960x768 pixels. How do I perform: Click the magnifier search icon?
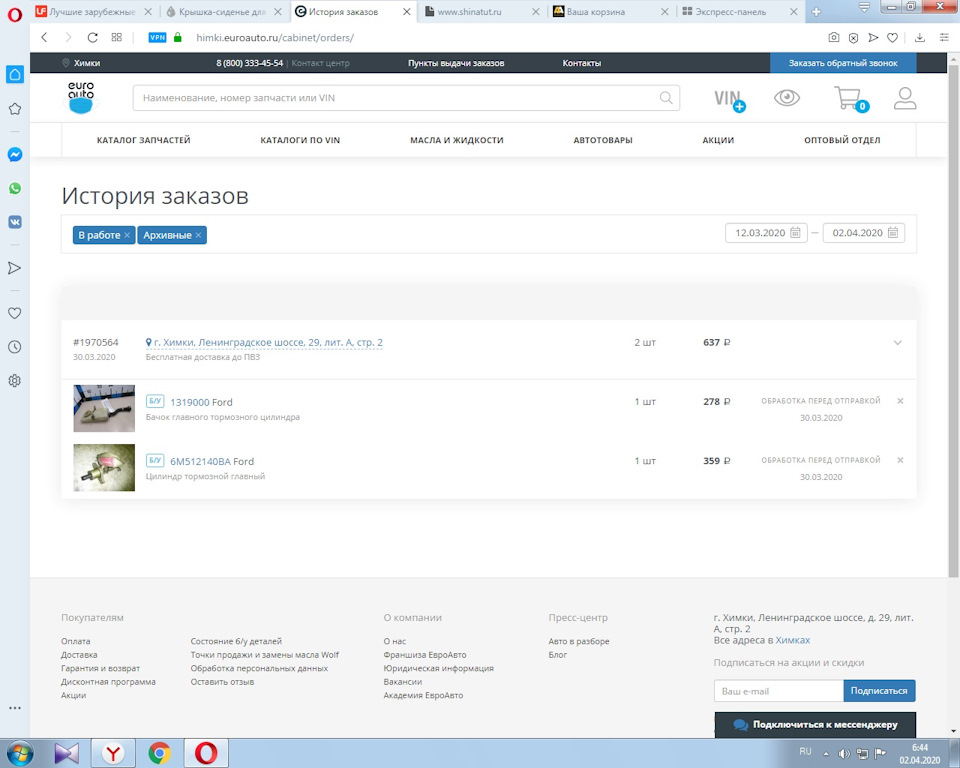666,98
